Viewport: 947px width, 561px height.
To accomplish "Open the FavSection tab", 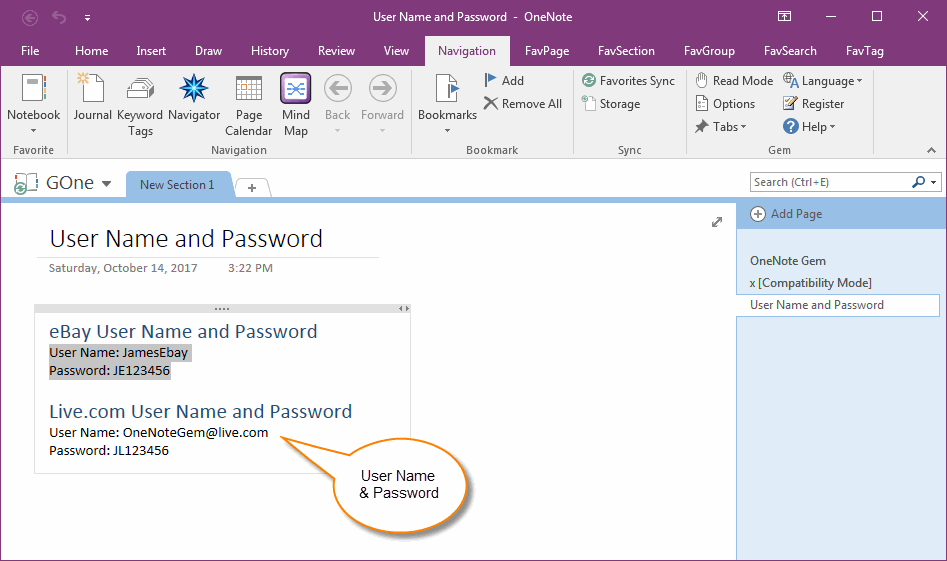I will tap(626, 51).
